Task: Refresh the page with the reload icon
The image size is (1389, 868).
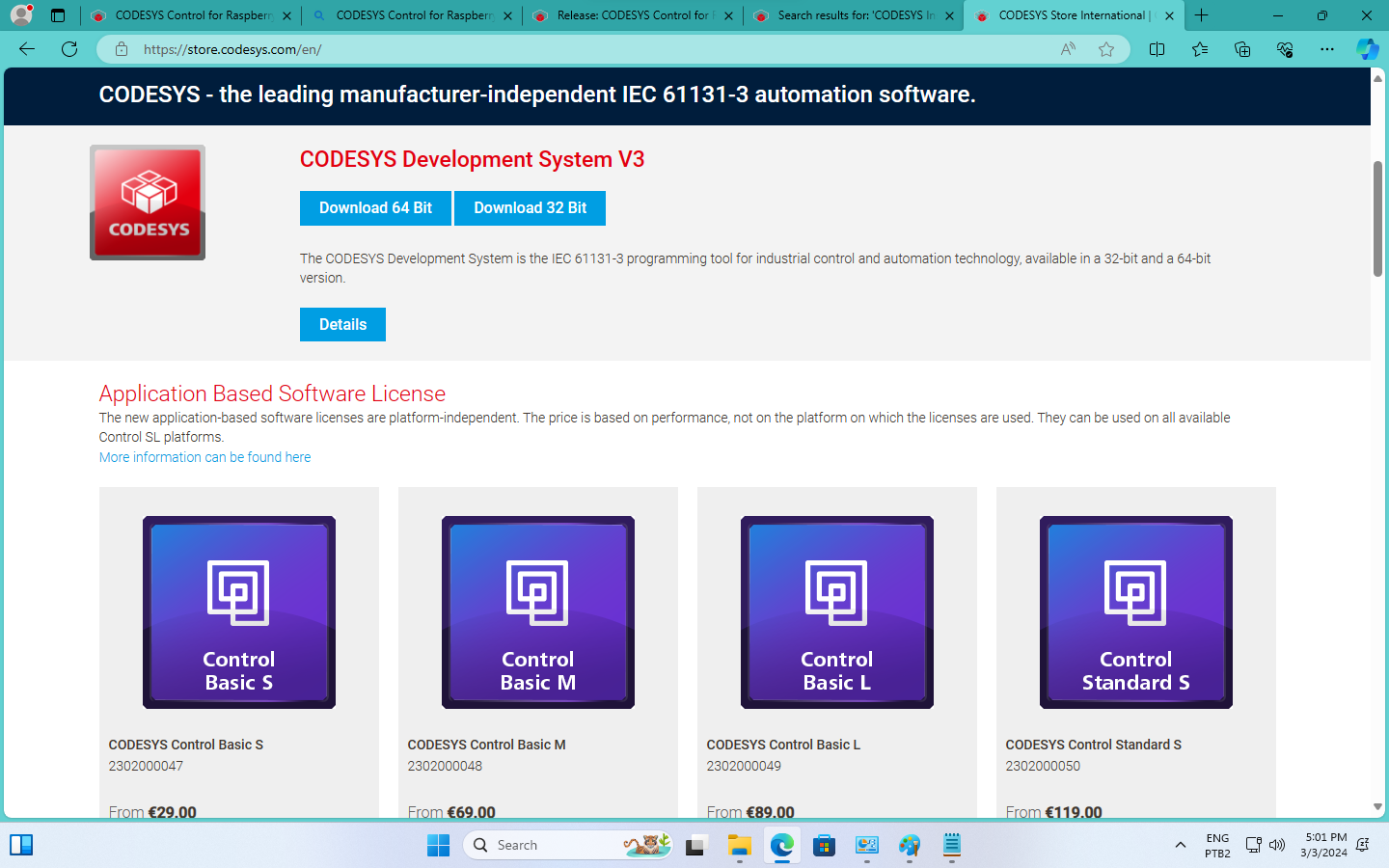Action: point(69,49)
